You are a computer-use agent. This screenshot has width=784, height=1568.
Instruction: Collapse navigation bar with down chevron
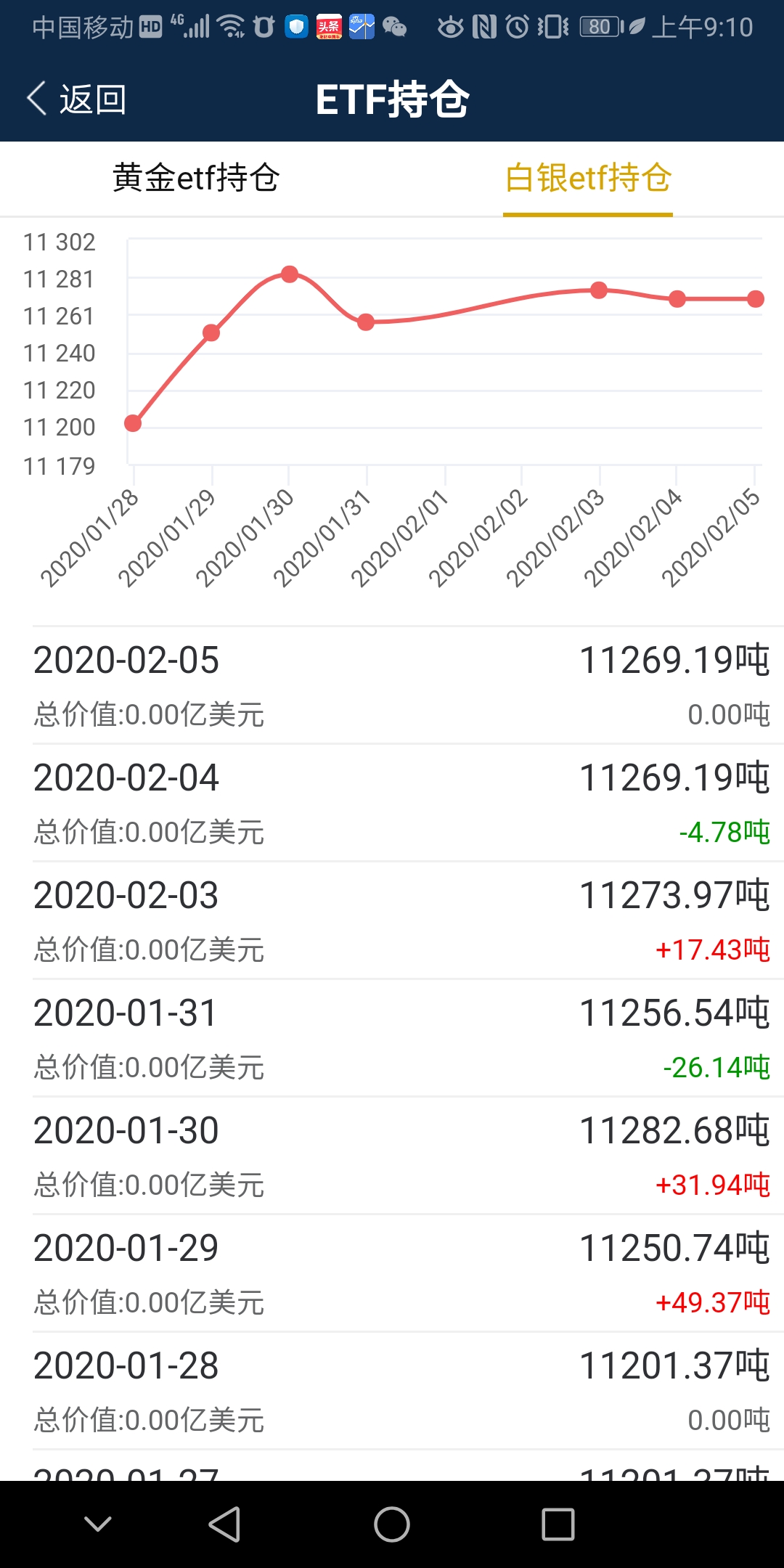click(x=98, y=1524)
